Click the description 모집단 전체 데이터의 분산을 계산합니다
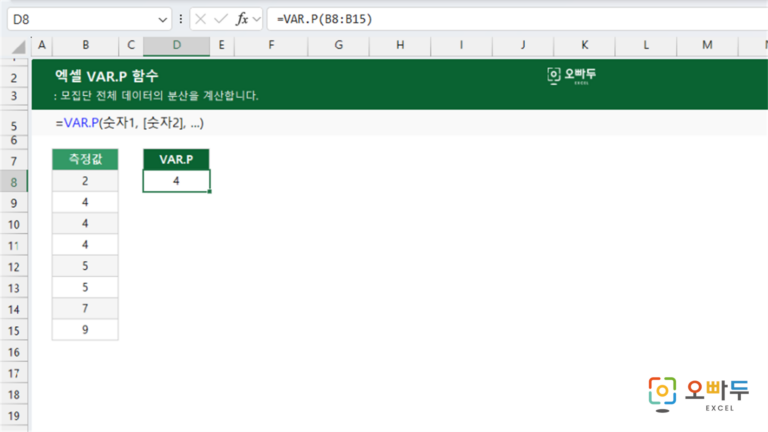This screenshot has width=768, height=432. coord(156,96)
